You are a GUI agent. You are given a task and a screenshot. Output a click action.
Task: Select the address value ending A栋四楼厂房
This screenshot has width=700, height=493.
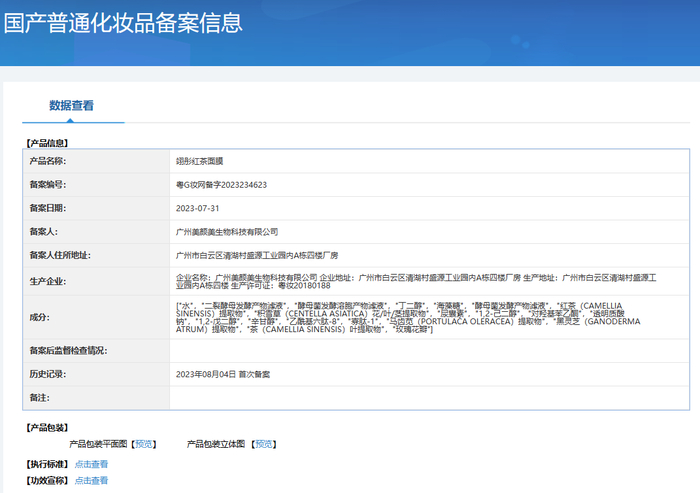[x=257, y=255]
